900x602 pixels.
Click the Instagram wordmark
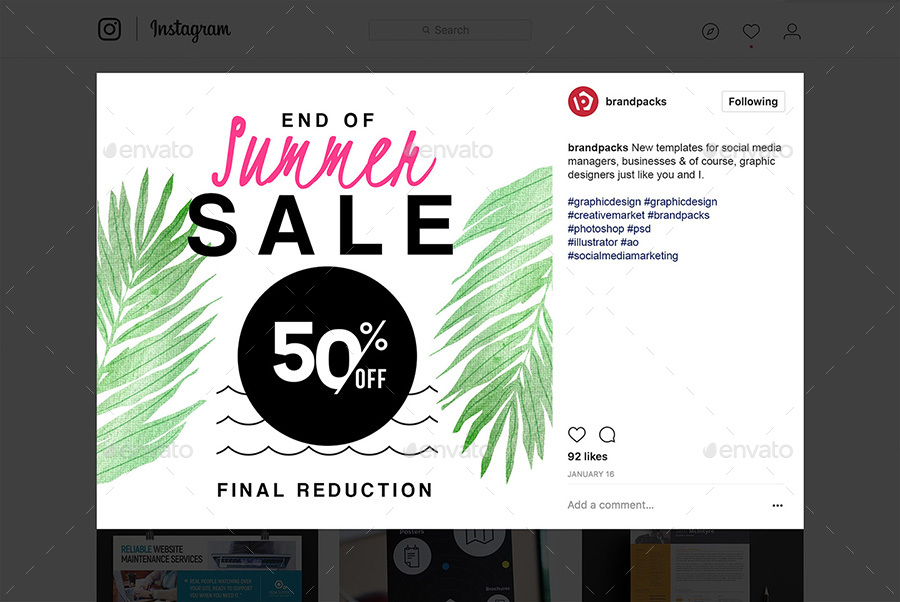point(190,30)
